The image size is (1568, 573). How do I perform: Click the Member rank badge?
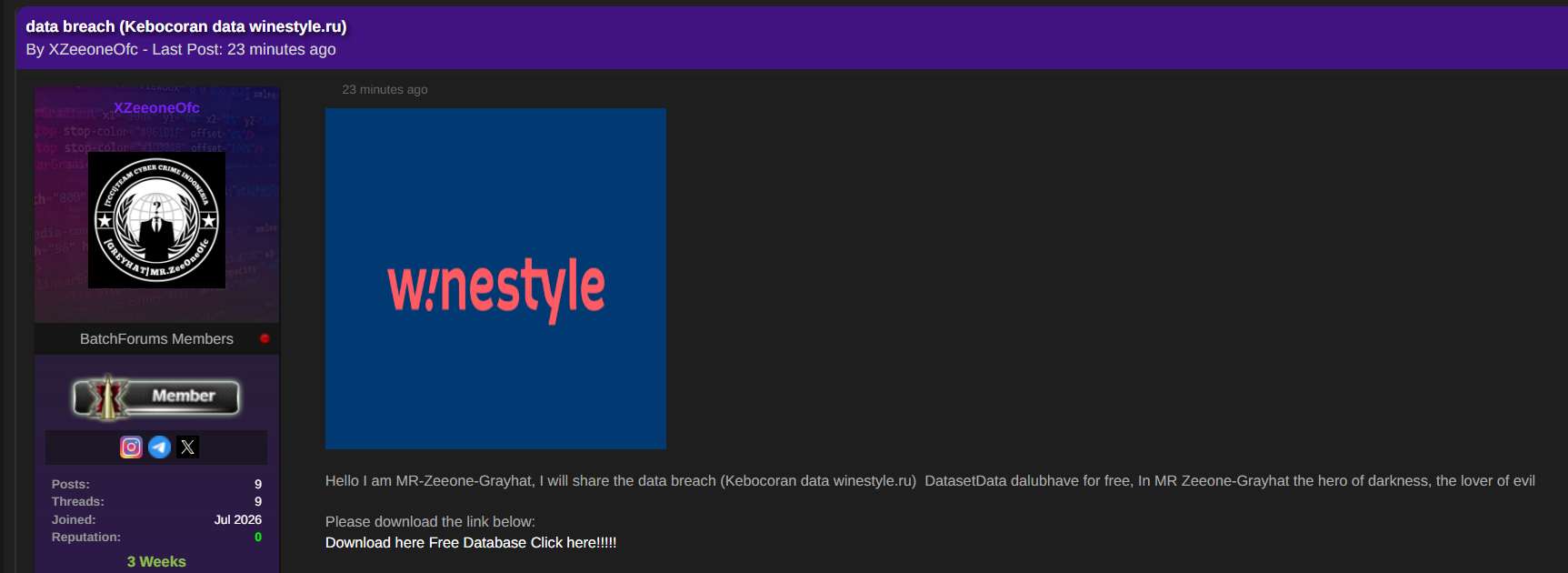tap(156, 397)
